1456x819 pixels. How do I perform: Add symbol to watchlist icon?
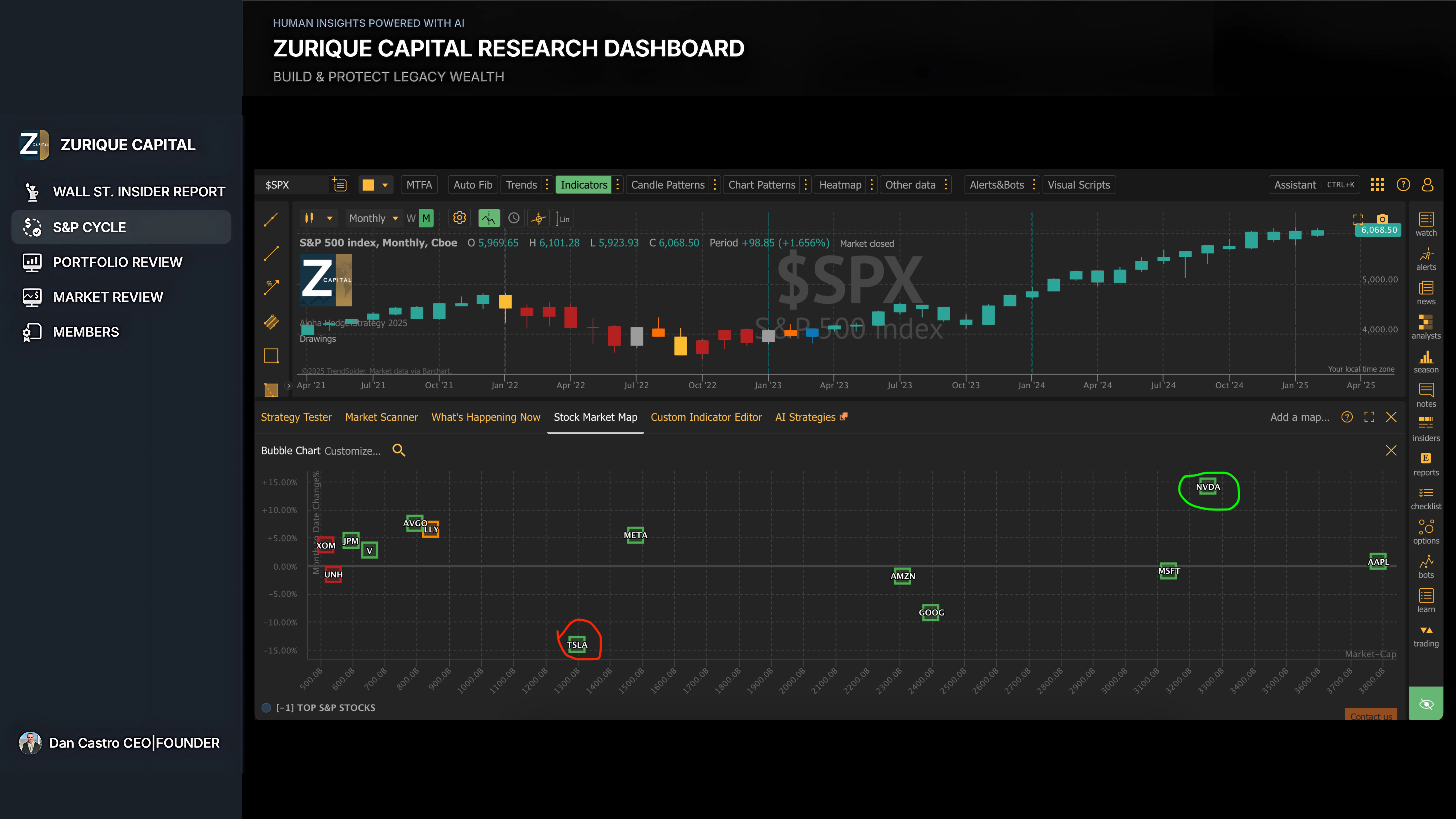[339, 185]
